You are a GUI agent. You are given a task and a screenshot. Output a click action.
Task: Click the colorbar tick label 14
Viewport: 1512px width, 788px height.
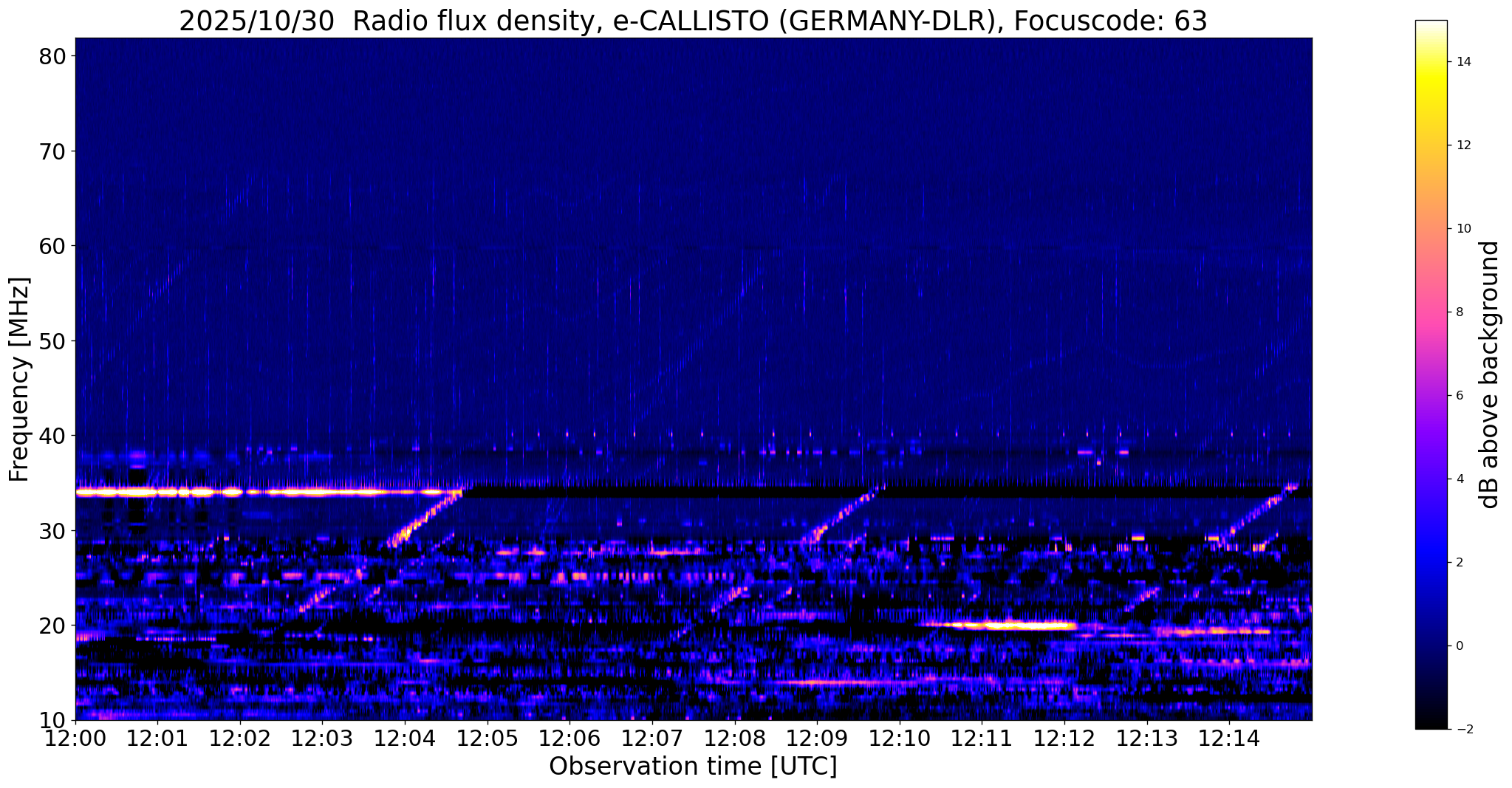click(x=1463, y=62)
